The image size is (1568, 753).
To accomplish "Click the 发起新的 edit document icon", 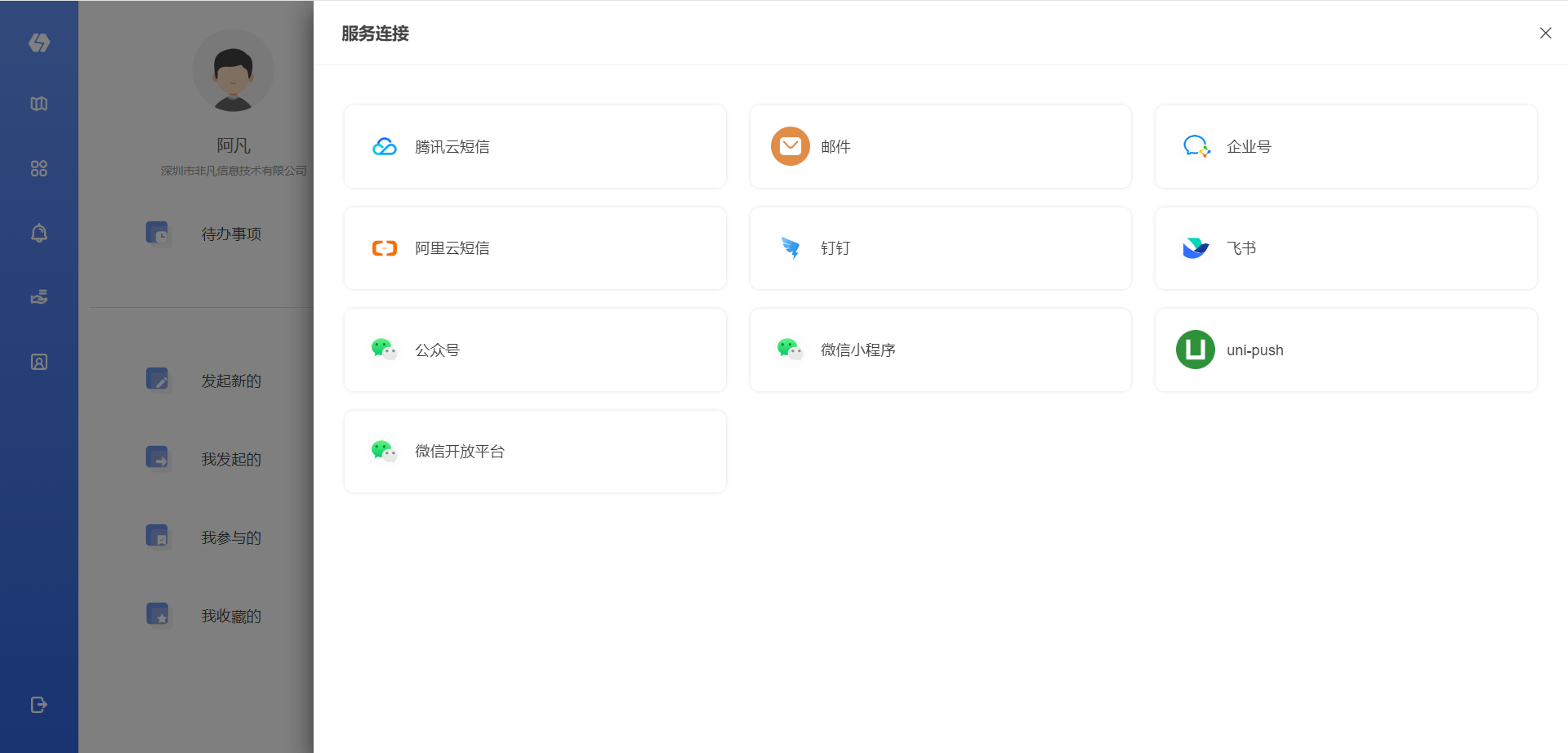I will (x=158, y=379).
